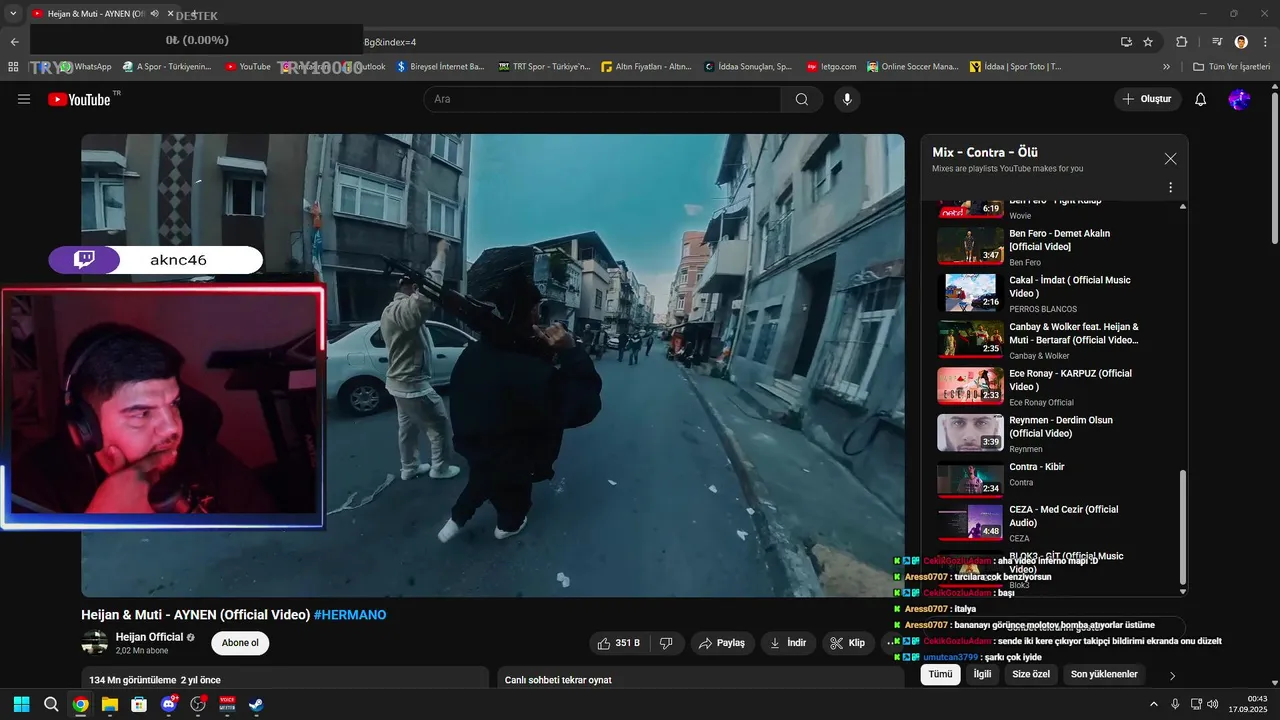Click the install app icon in address bar

pyautogui.click(x=1126, y=42)
